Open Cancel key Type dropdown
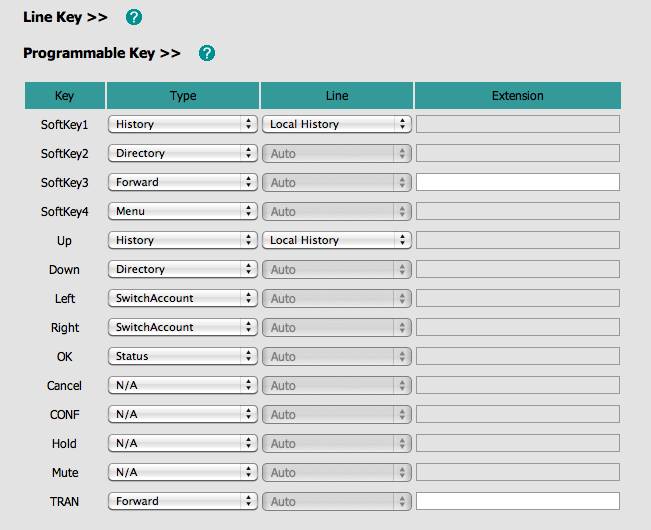Image resolution: width=651 pixels, height=530 pixels. pos(183,386)
